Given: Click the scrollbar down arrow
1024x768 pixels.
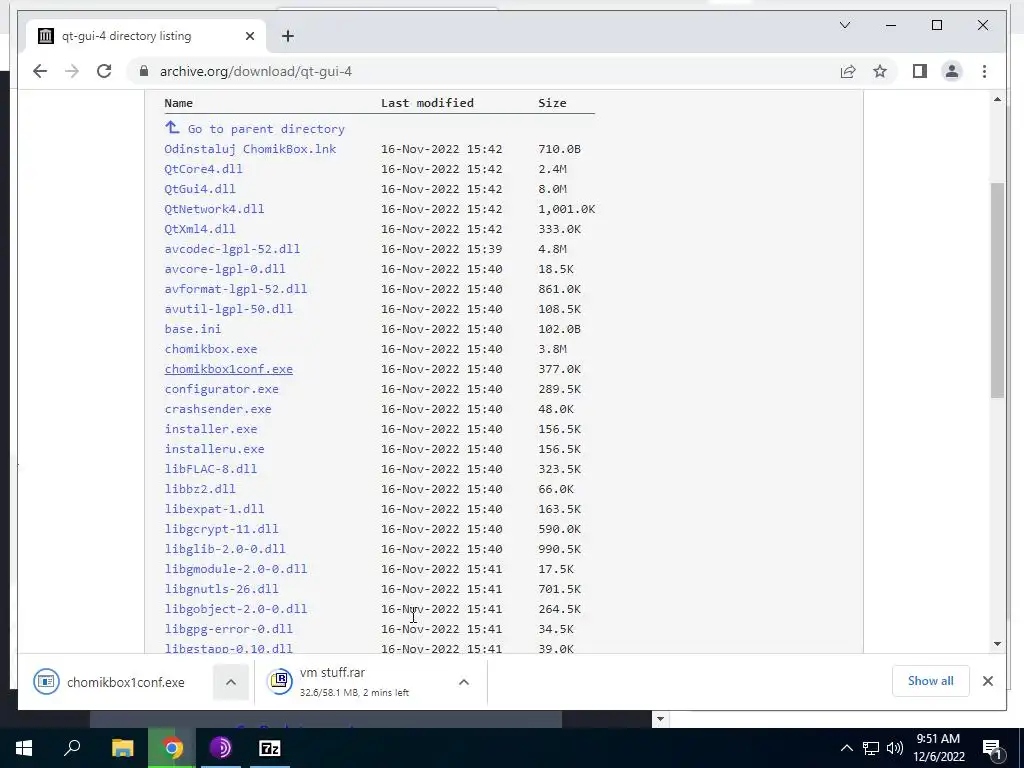Looking at the screenshot, I should (x=997, y=644).
